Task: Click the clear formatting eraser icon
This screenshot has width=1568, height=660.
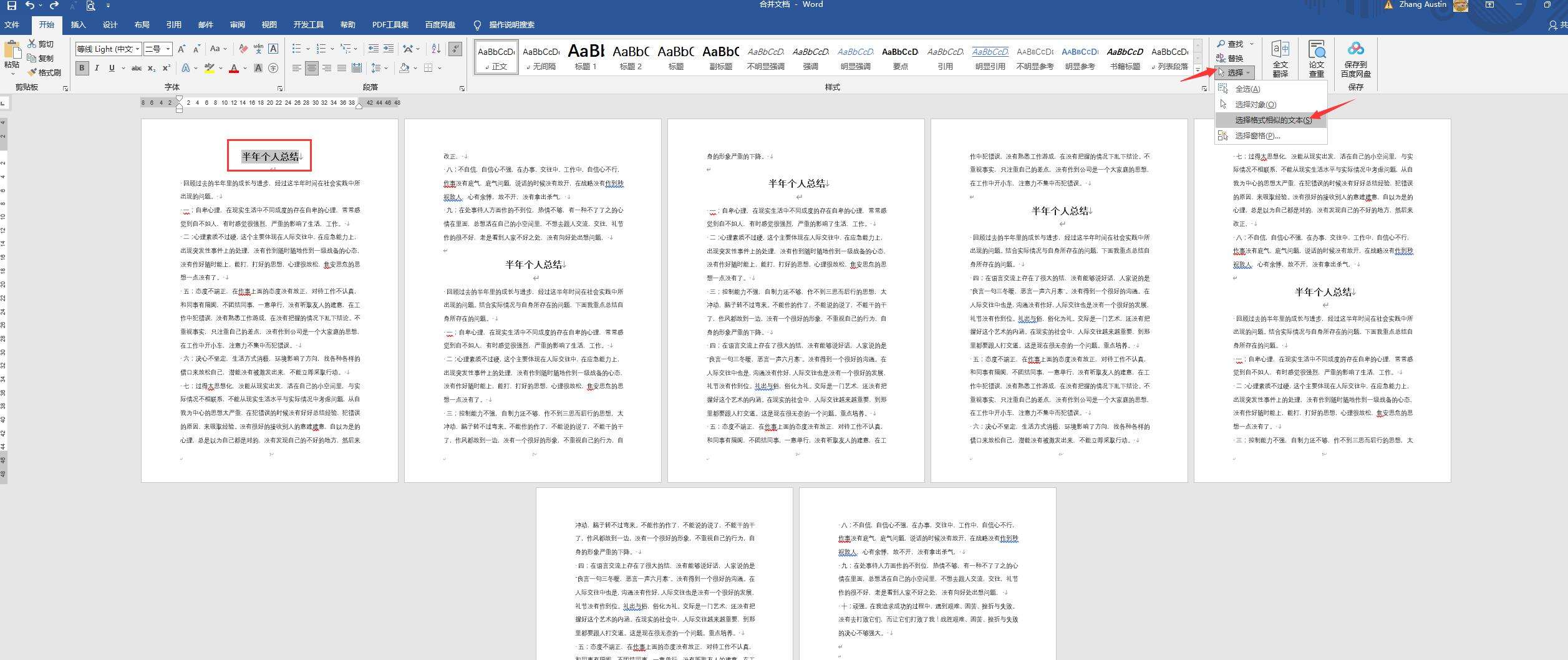Action: coord(243,49)
